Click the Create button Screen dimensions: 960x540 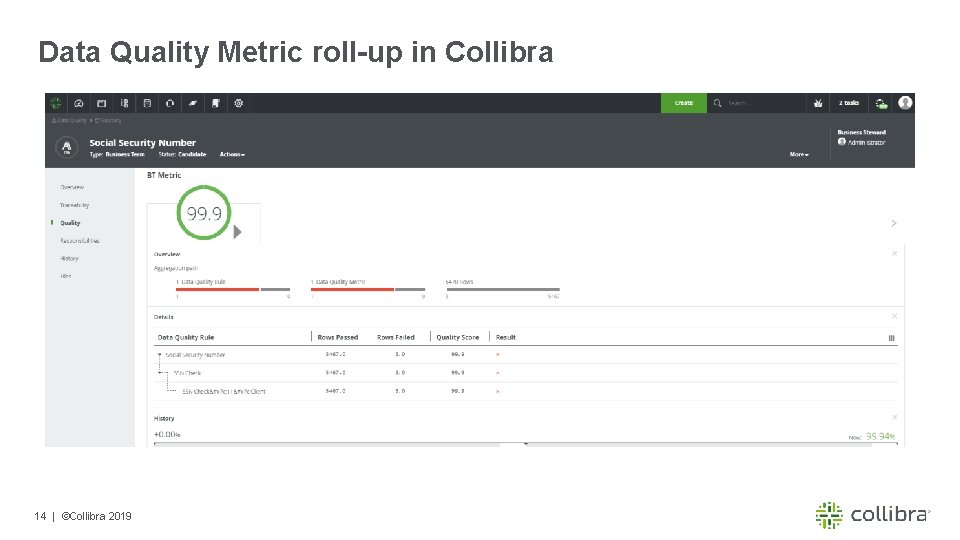[x=684, y=103]
